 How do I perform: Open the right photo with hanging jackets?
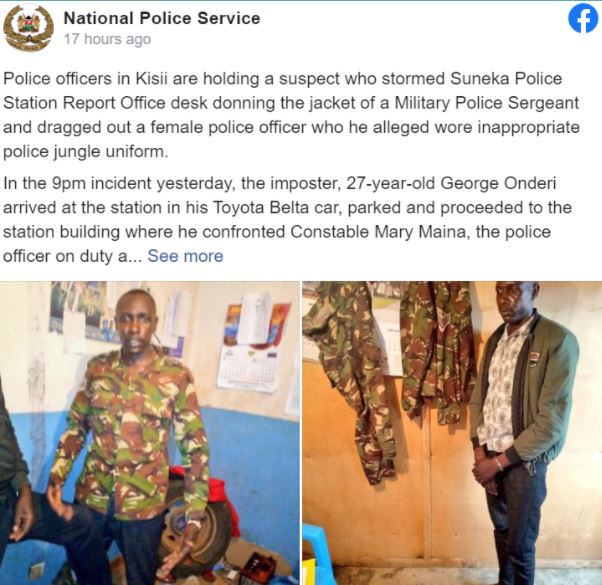click(452, 433)
